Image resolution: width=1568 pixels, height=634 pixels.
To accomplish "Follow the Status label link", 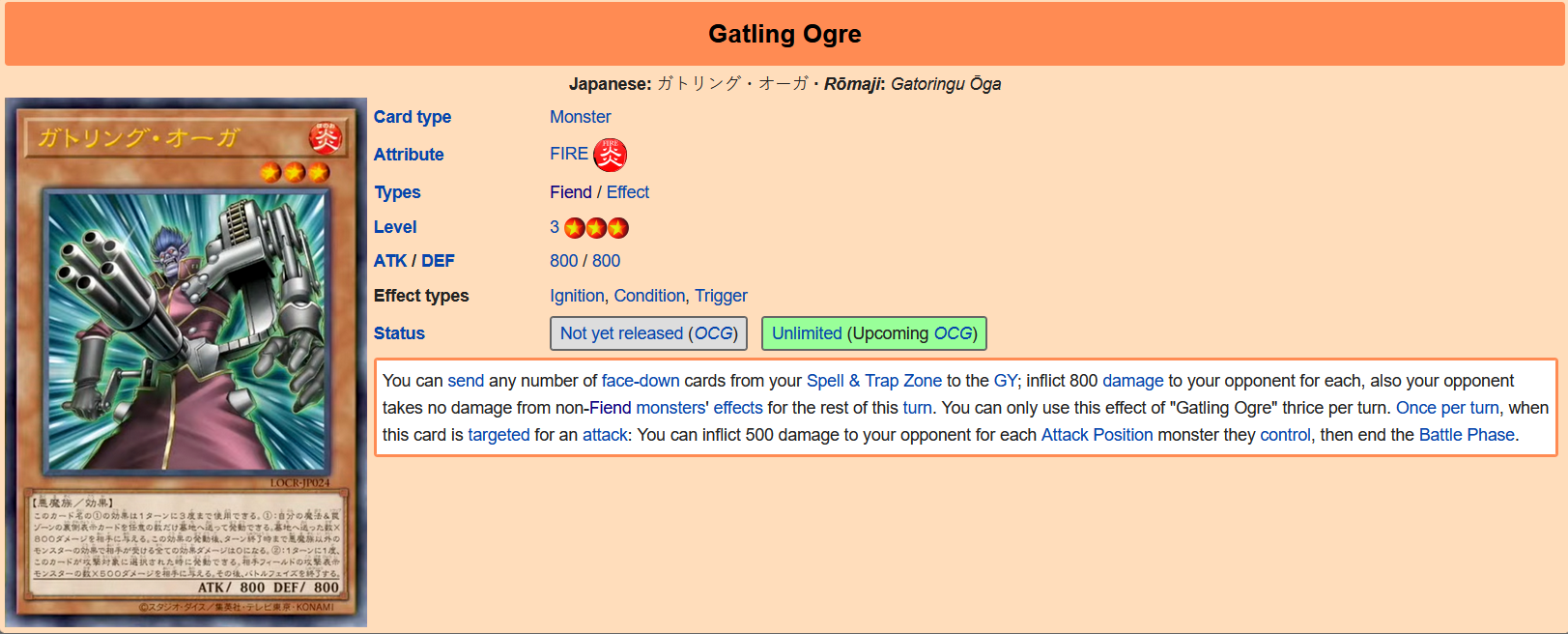I will point(399,333).
